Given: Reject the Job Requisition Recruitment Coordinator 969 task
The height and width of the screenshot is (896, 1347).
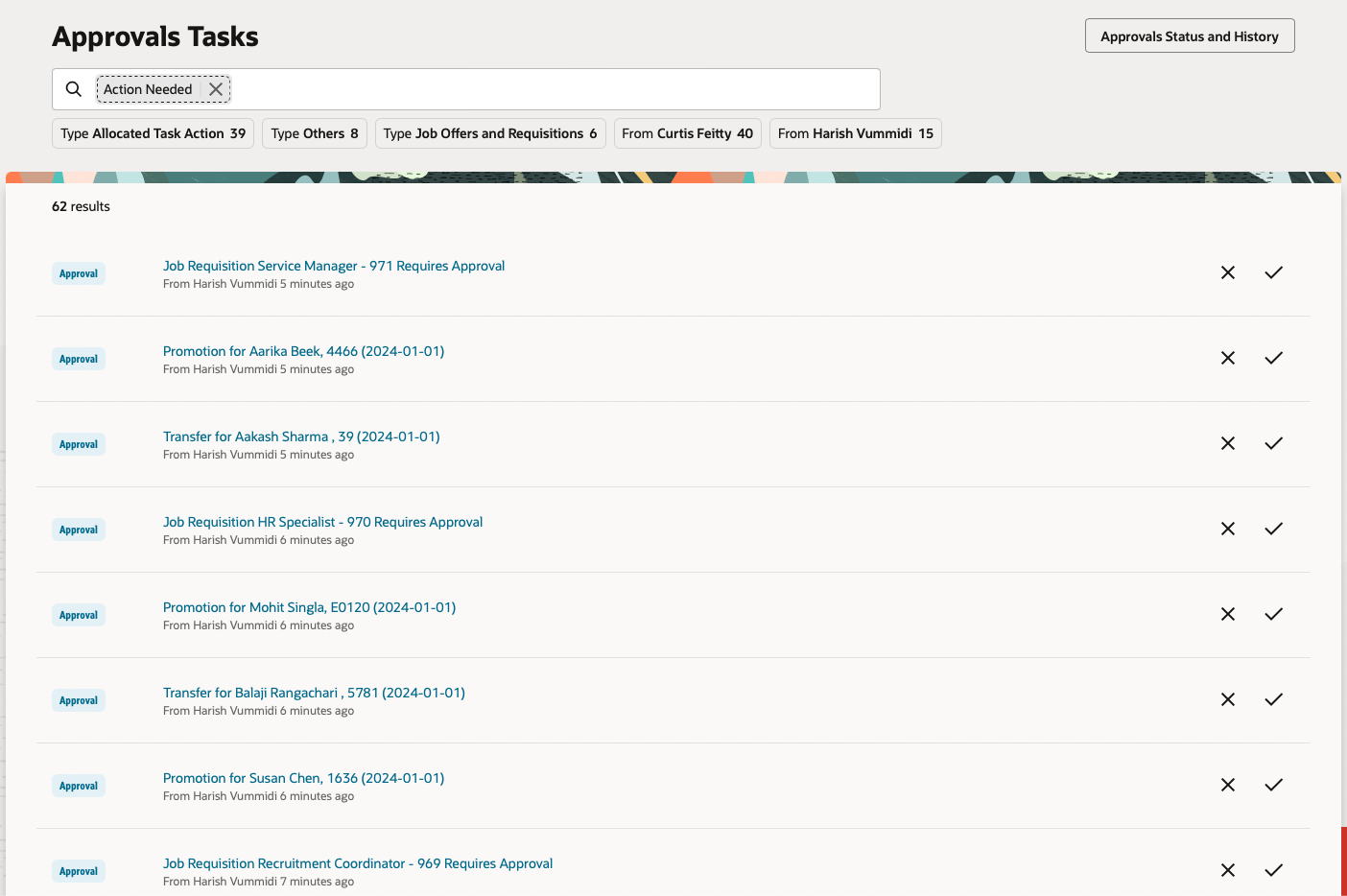Looking at the screenshot, I should click(x=1227, y=870).
